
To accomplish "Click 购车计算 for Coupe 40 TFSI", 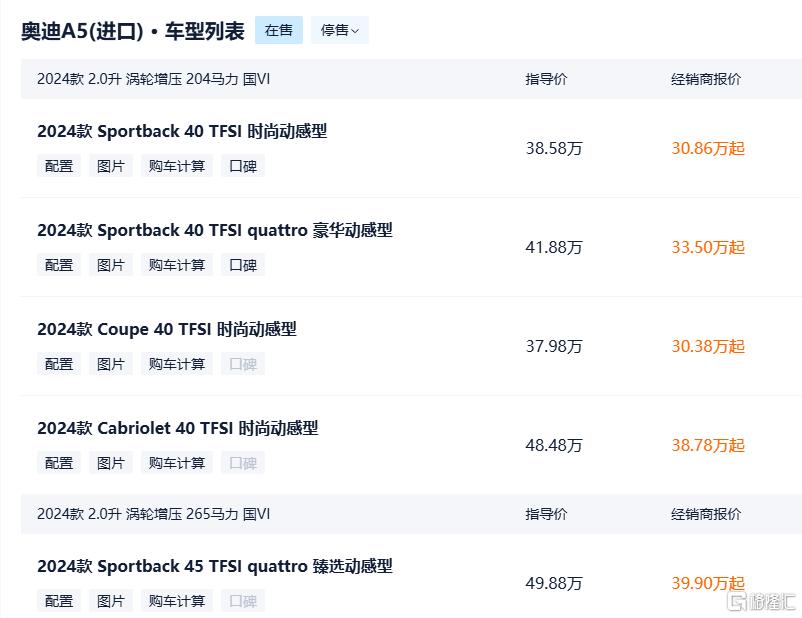I will coord(177,364).
